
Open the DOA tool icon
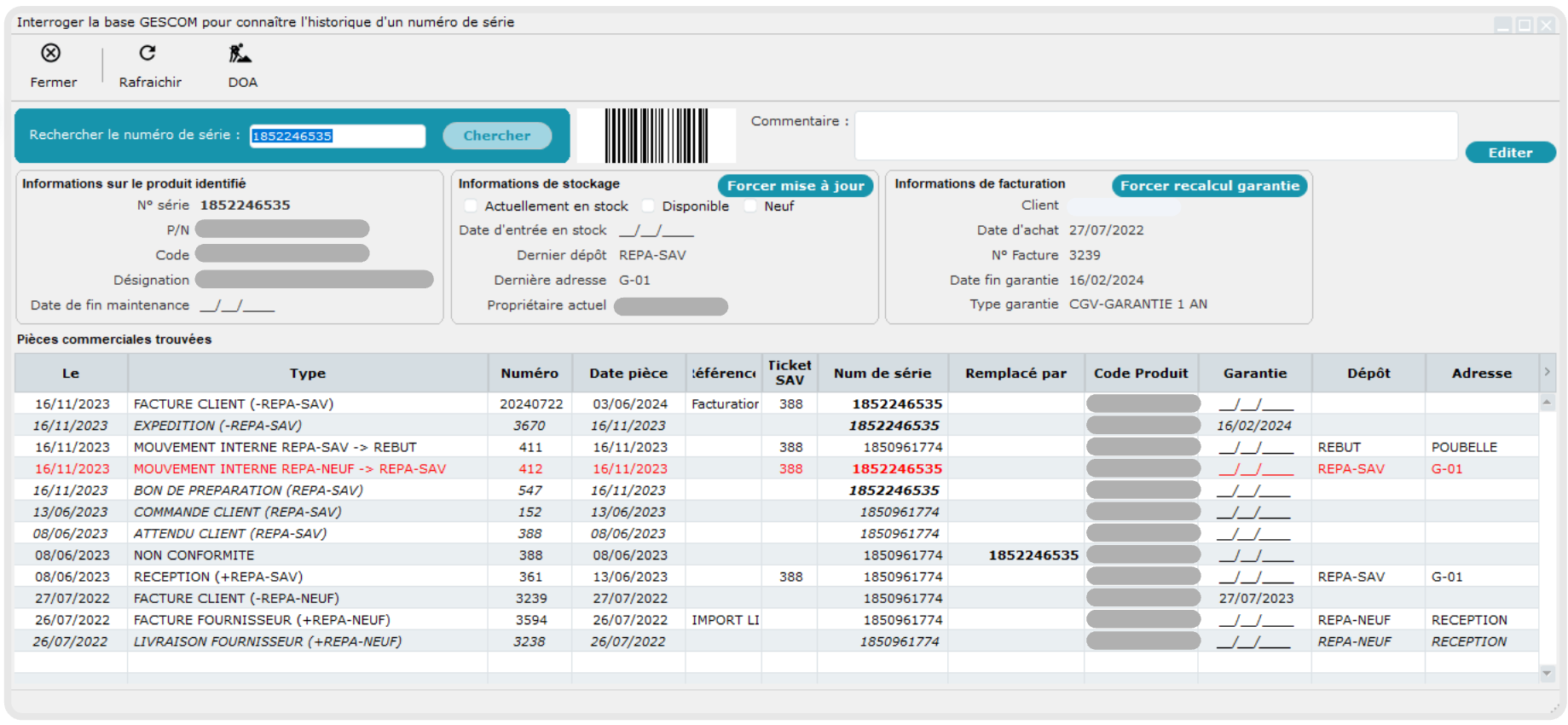pos(240,54)
